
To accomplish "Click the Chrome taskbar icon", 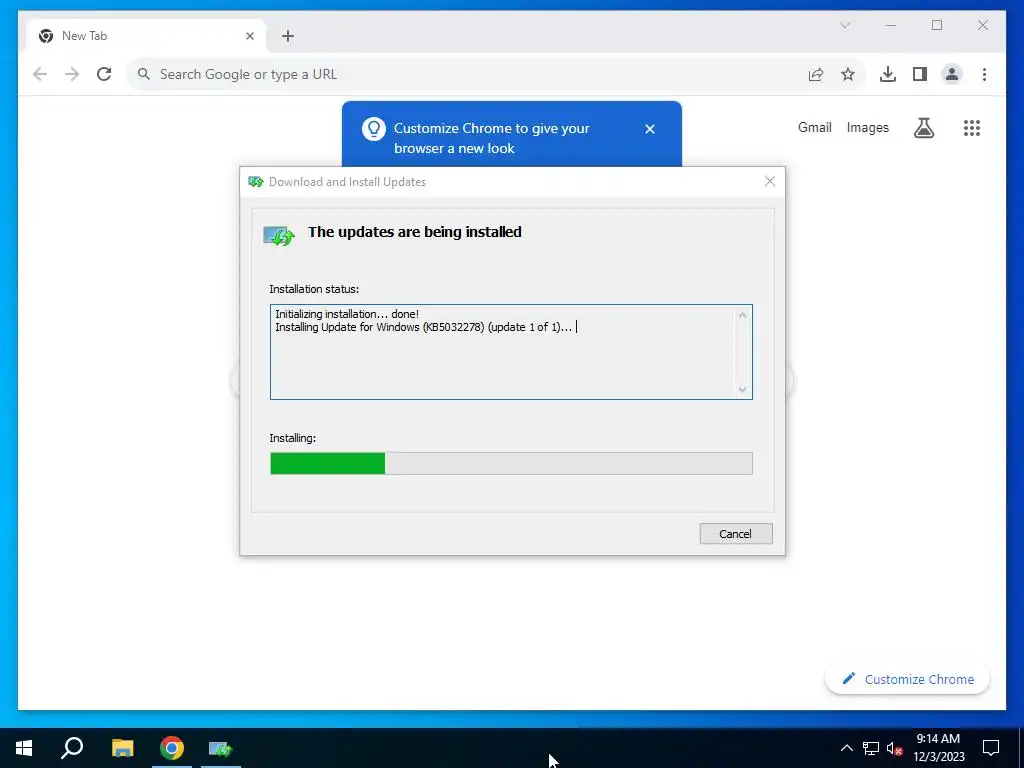I will [172, 748].
